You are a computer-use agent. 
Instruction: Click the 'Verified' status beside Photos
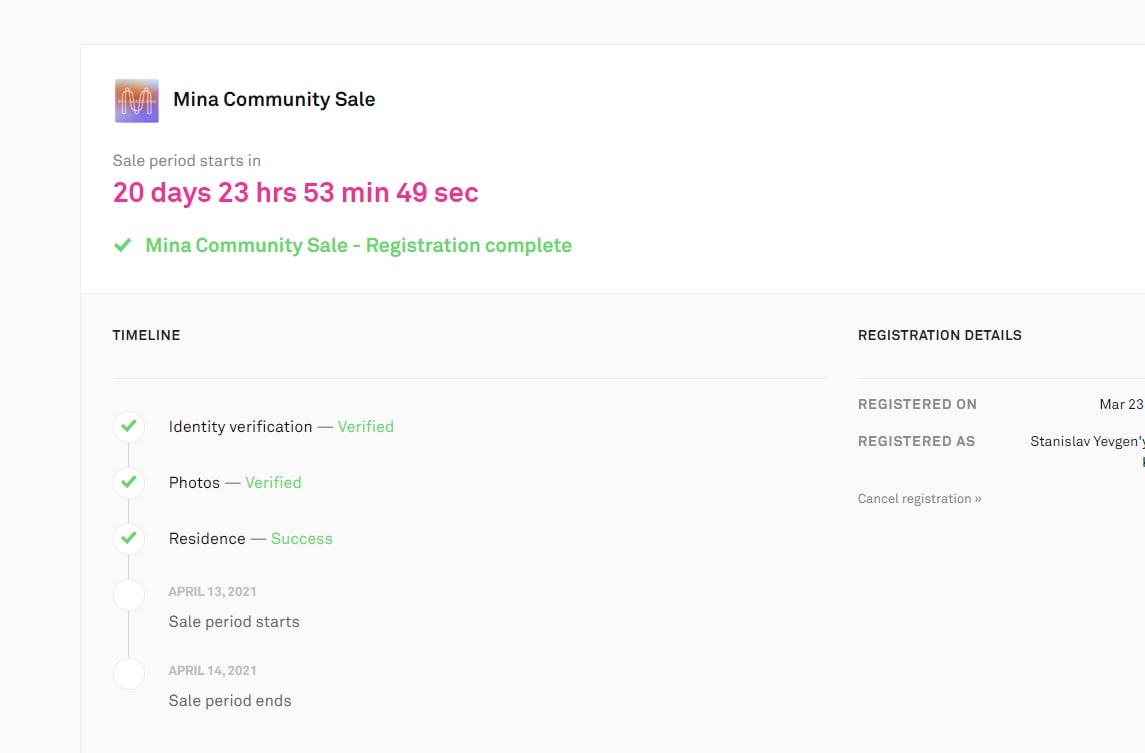[x=273, y=483]
